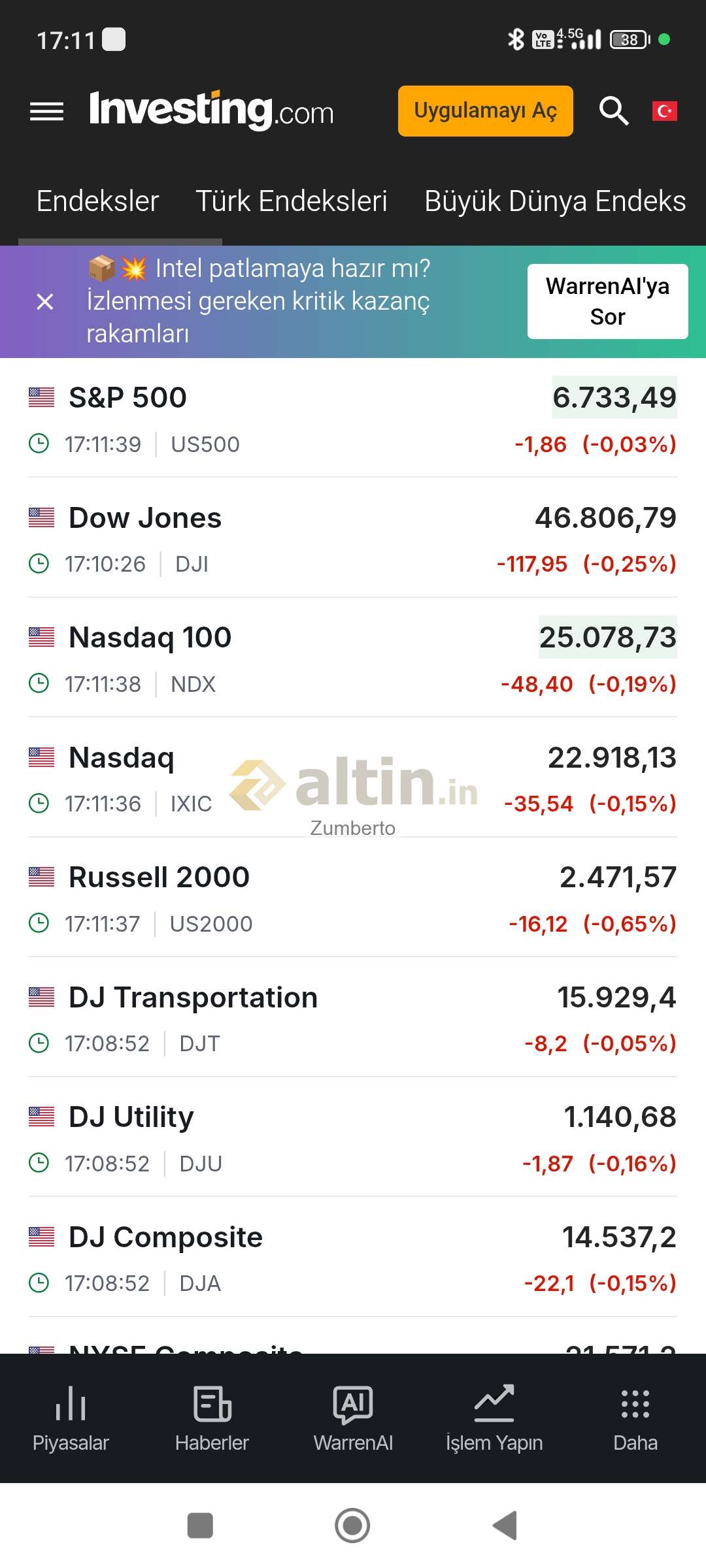
Task: Select the Büyük Dünya Endeks tab
Action: click(x=554, y=201)
